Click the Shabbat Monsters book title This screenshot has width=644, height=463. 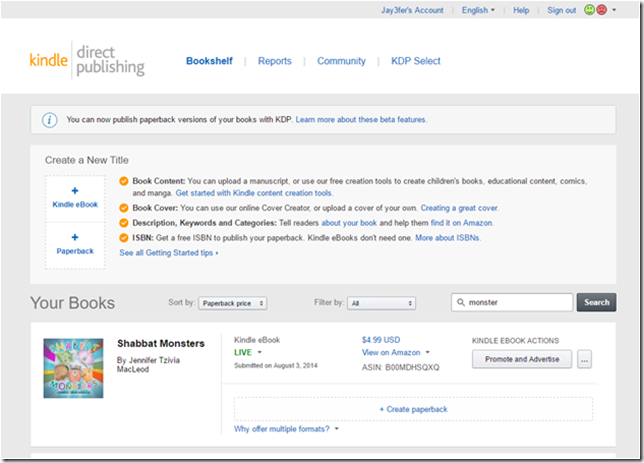(161, 343)
